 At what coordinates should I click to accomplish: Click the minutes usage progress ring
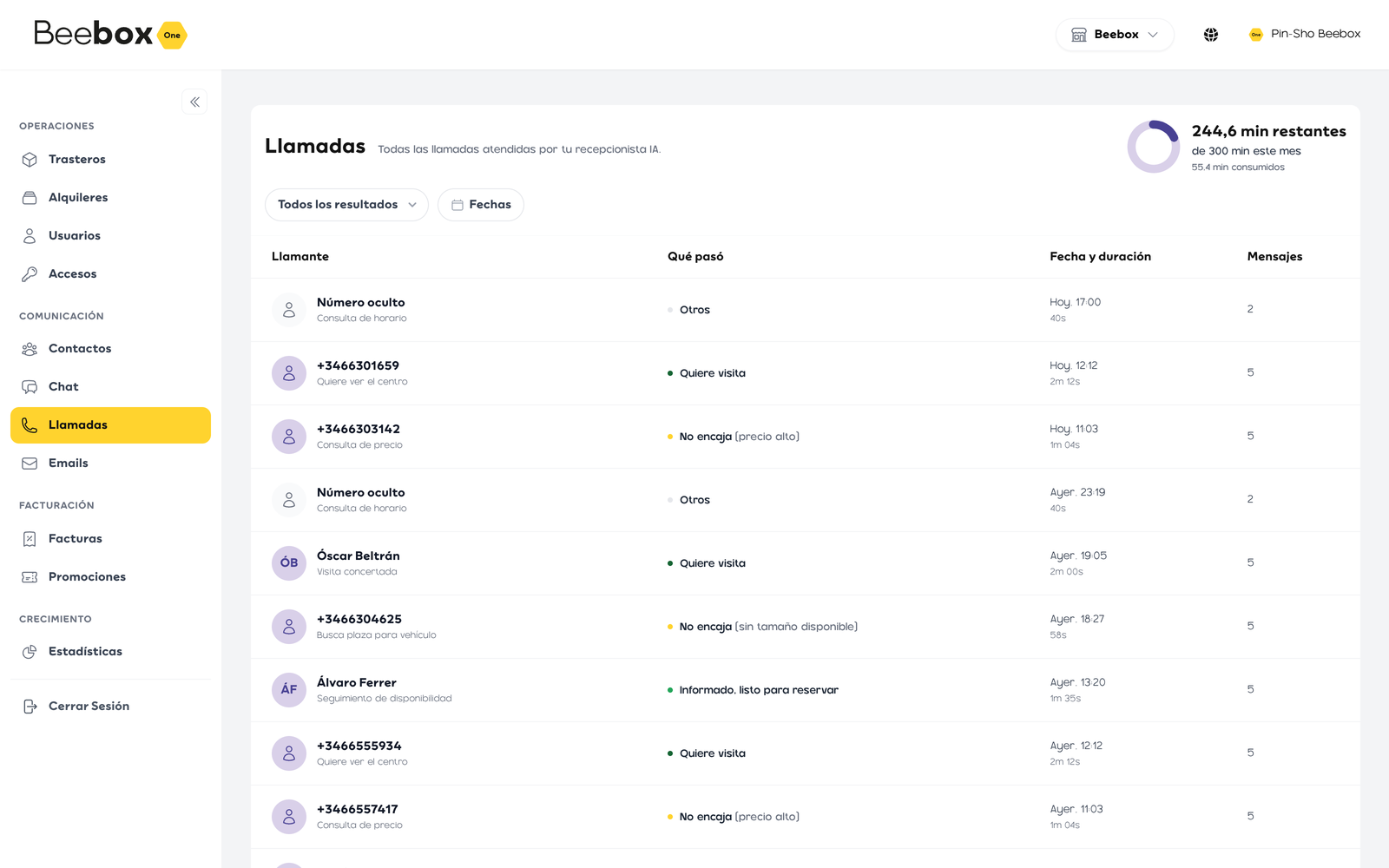[x=1153, y=147]
